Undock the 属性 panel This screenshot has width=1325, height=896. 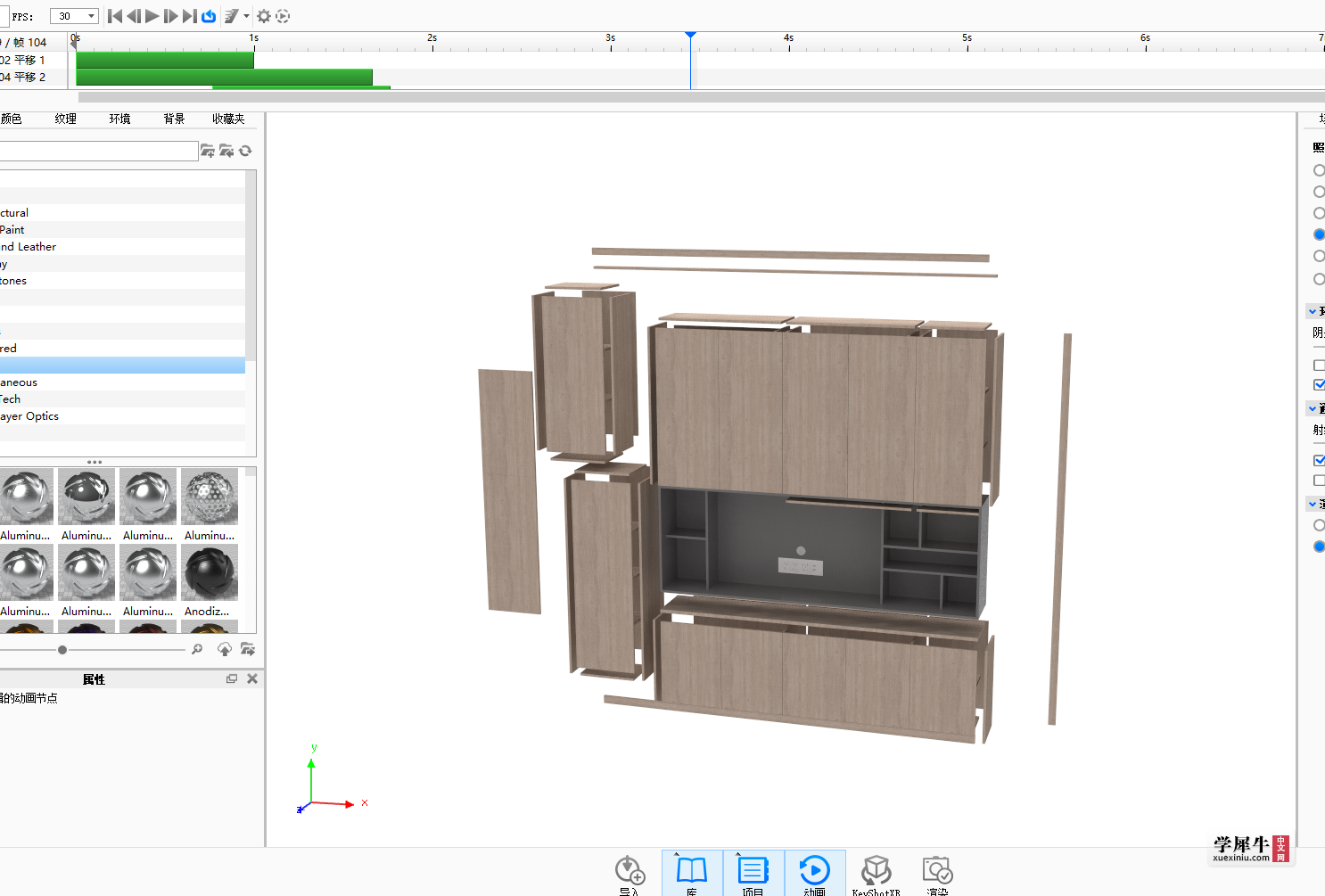(232, 678)
